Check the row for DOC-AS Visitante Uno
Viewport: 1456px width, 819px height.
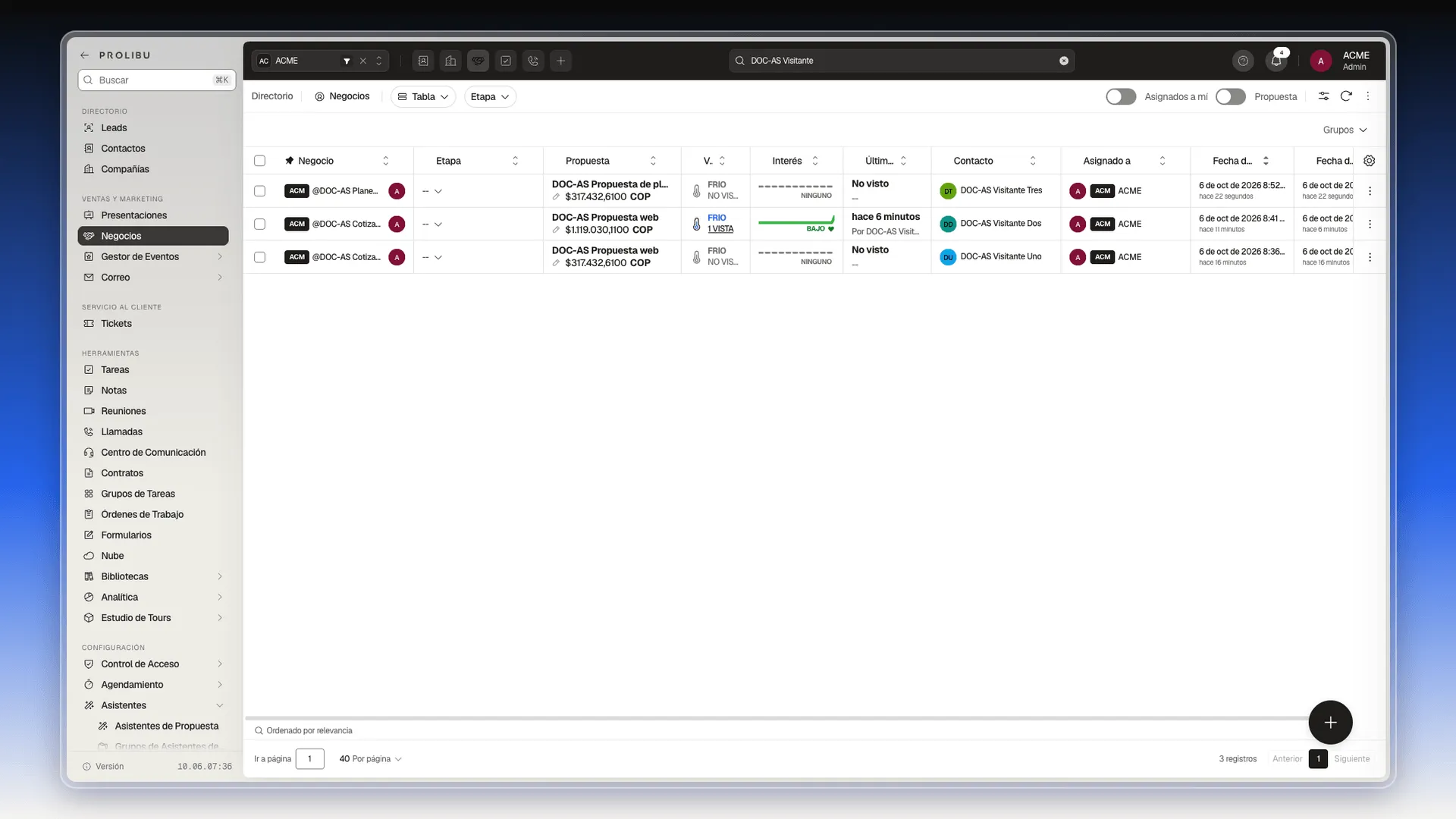[259, 257]
